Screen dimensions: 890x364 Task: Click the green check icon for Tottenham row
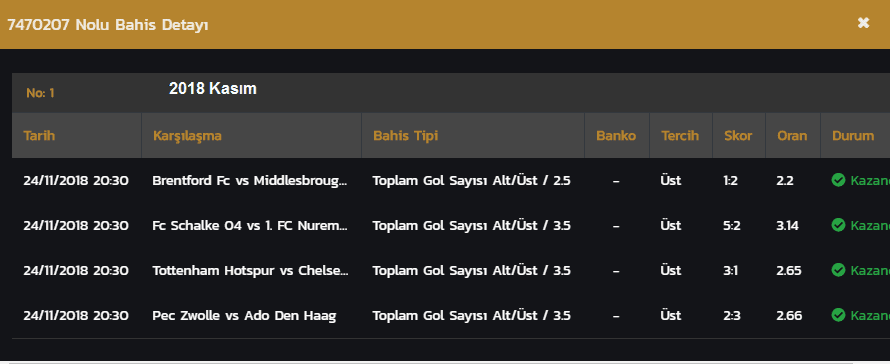coord(838,270)
